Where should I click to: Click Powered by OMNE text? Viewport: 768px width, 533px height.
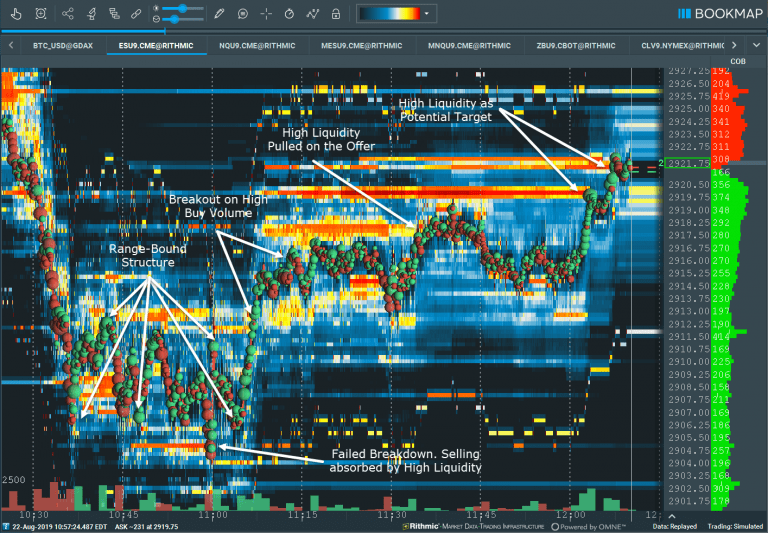(589, 527)
